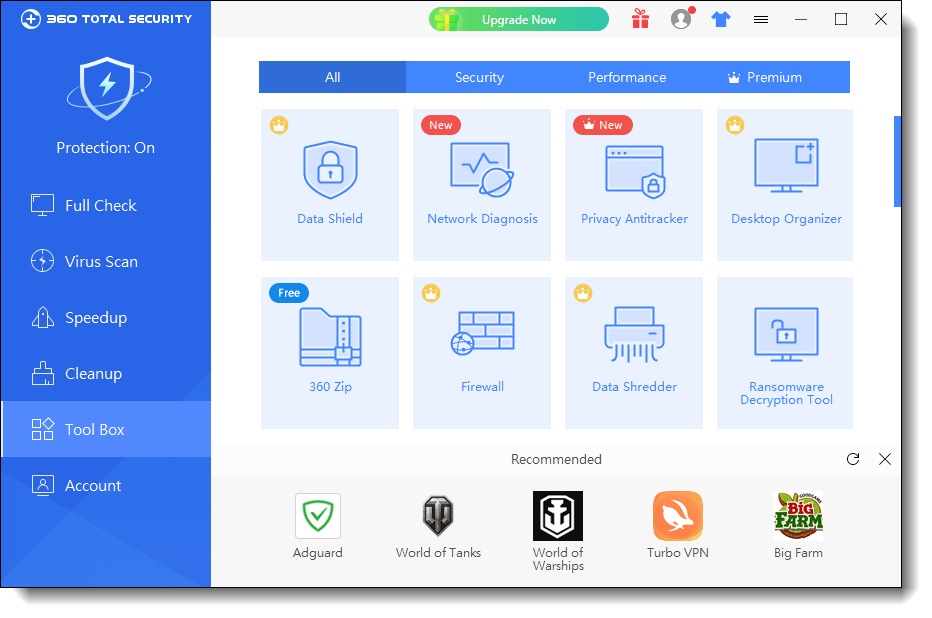Switch to the Performance tab

(627, 77)
